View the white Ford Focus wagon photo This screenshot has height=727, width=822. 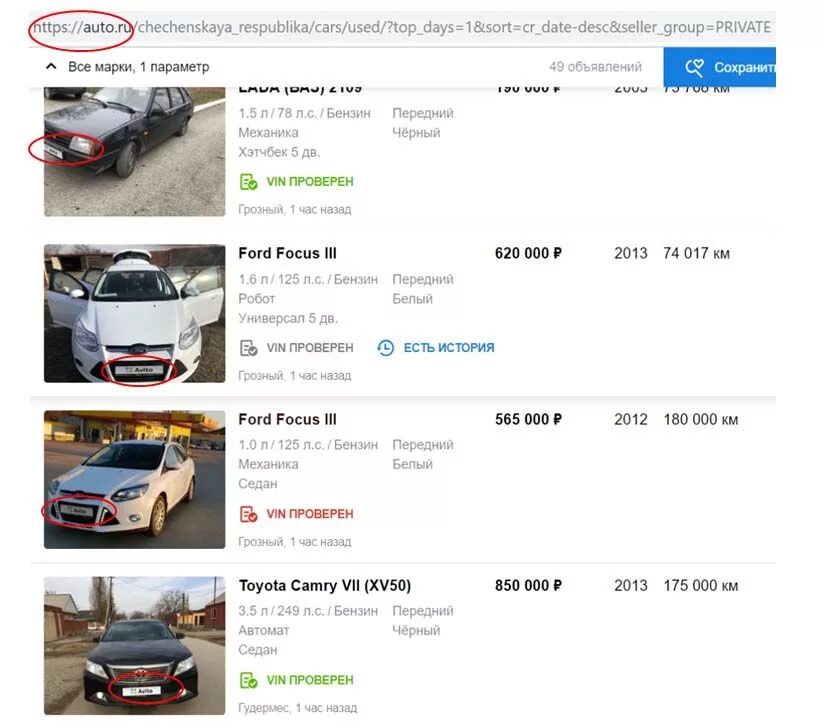(135, 313)
